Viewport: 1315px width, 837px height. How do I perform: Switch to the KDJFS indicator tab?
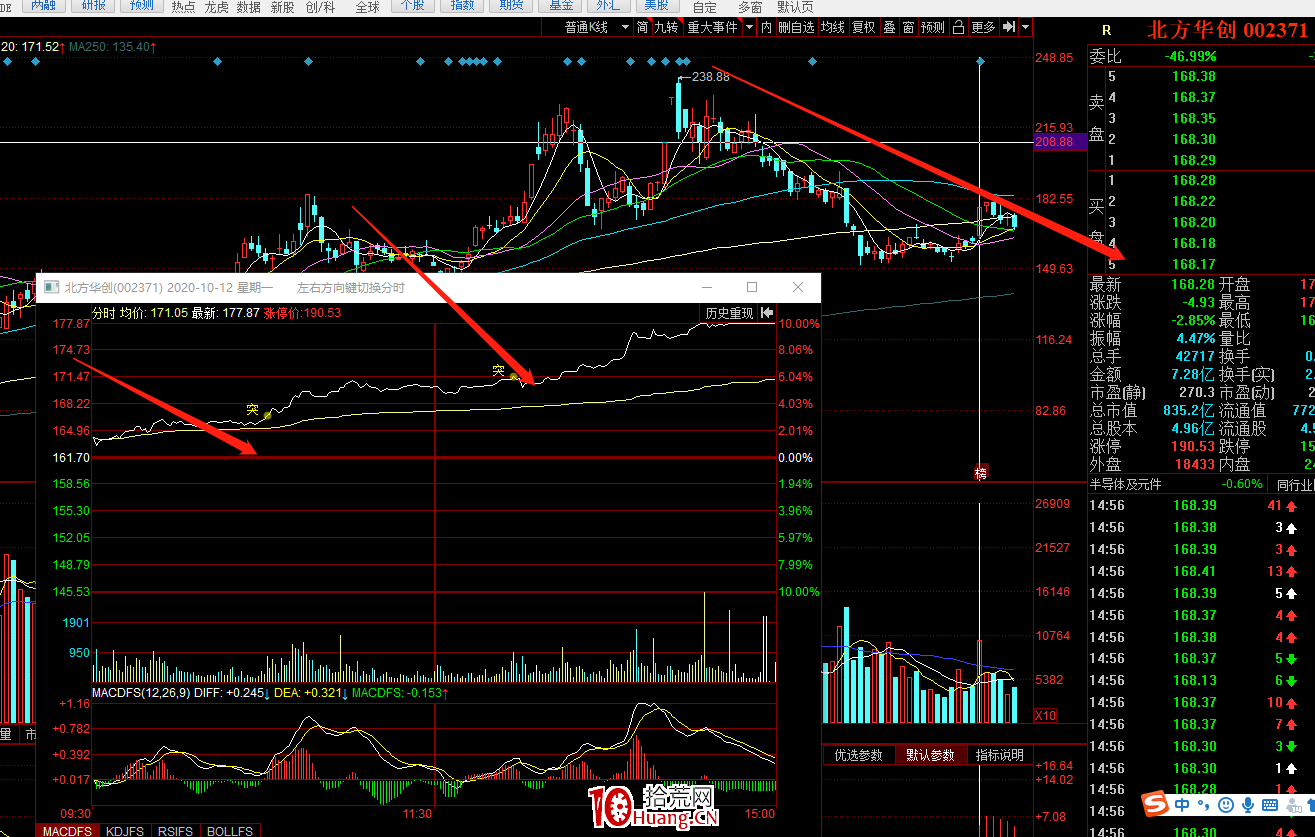coord(125,831)
